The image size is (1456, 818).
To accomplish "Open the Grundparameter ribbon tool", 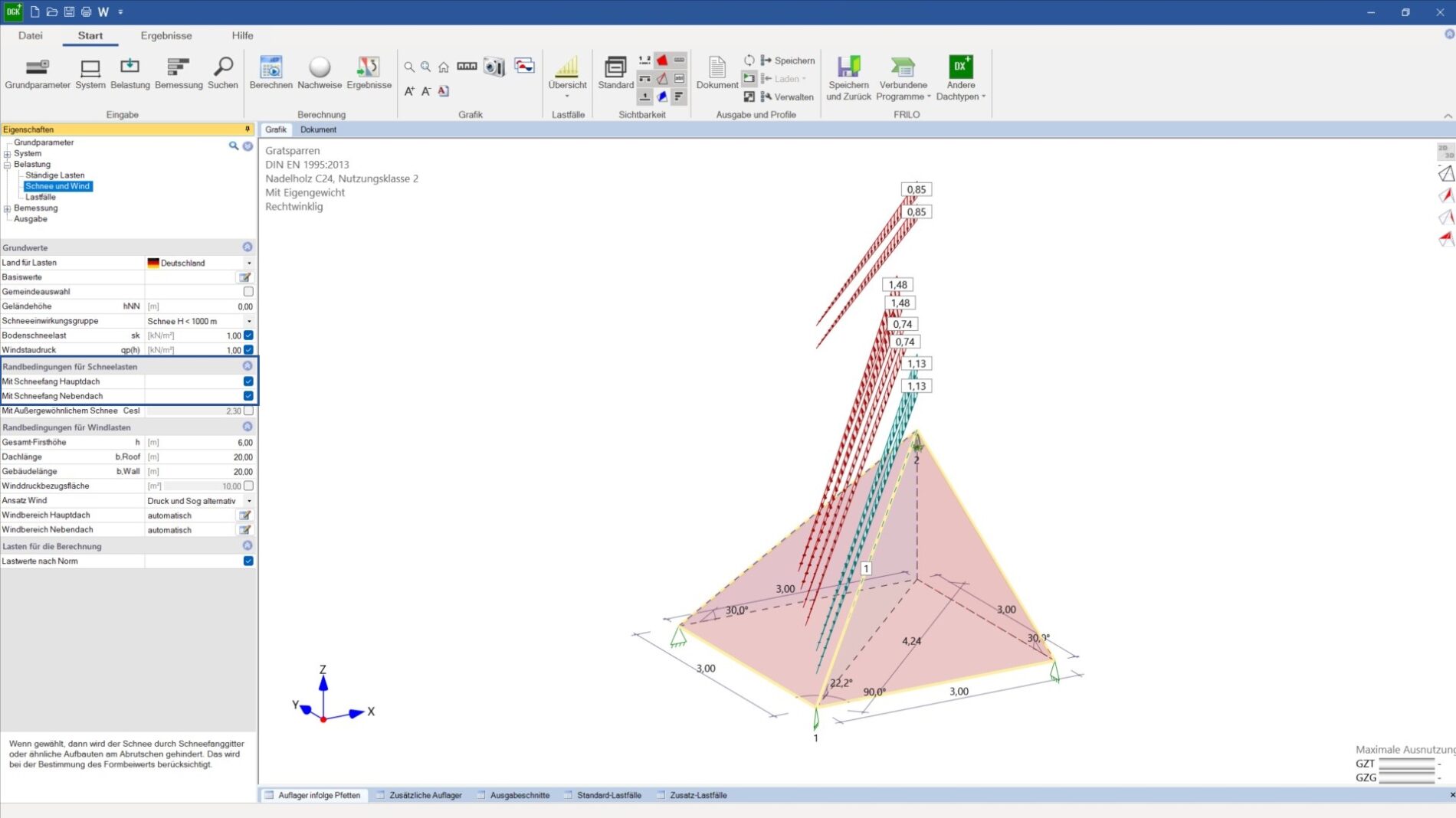I will coord(37,74).
